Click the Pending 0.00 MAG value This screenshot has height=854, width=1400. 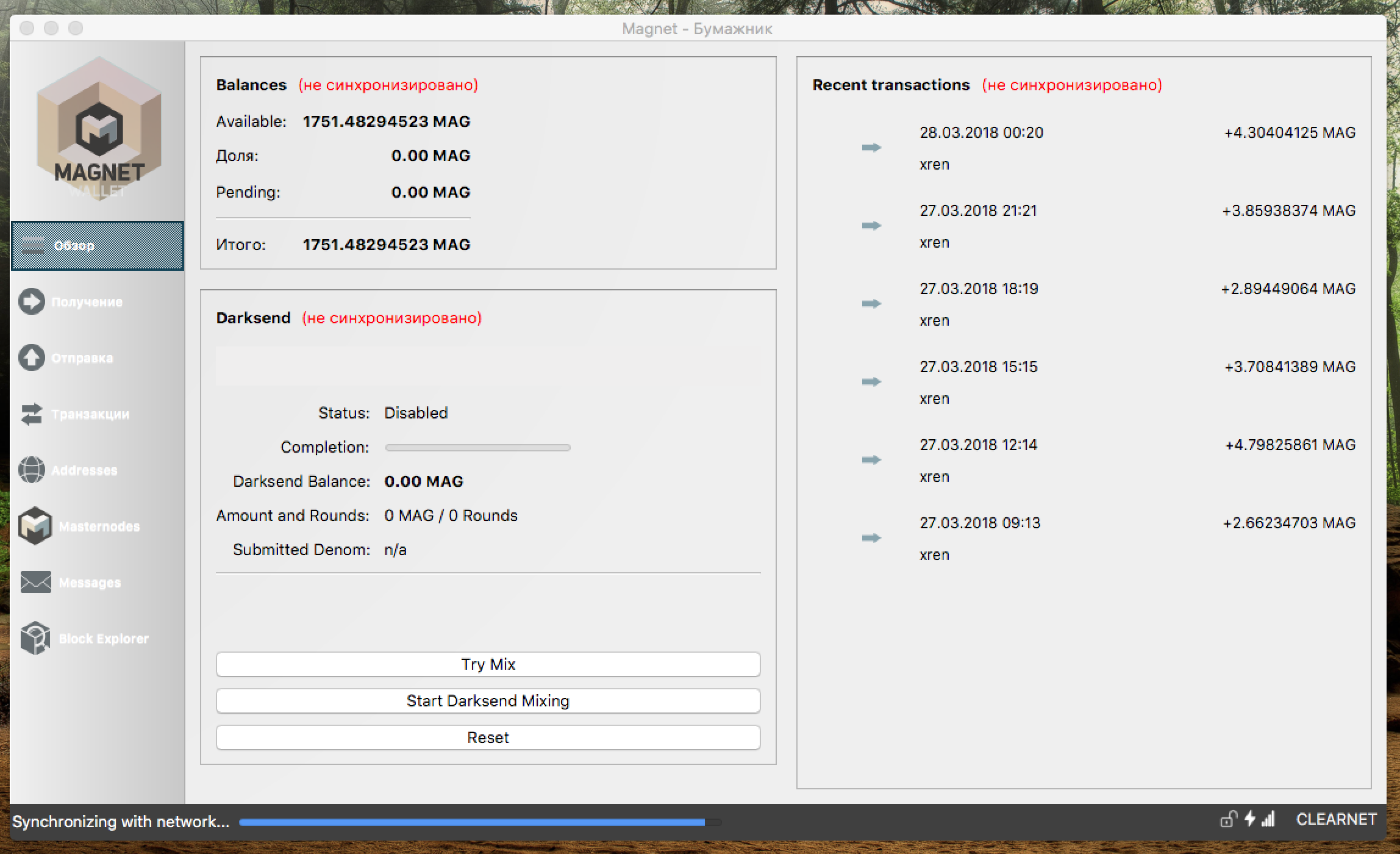point(430,192)
